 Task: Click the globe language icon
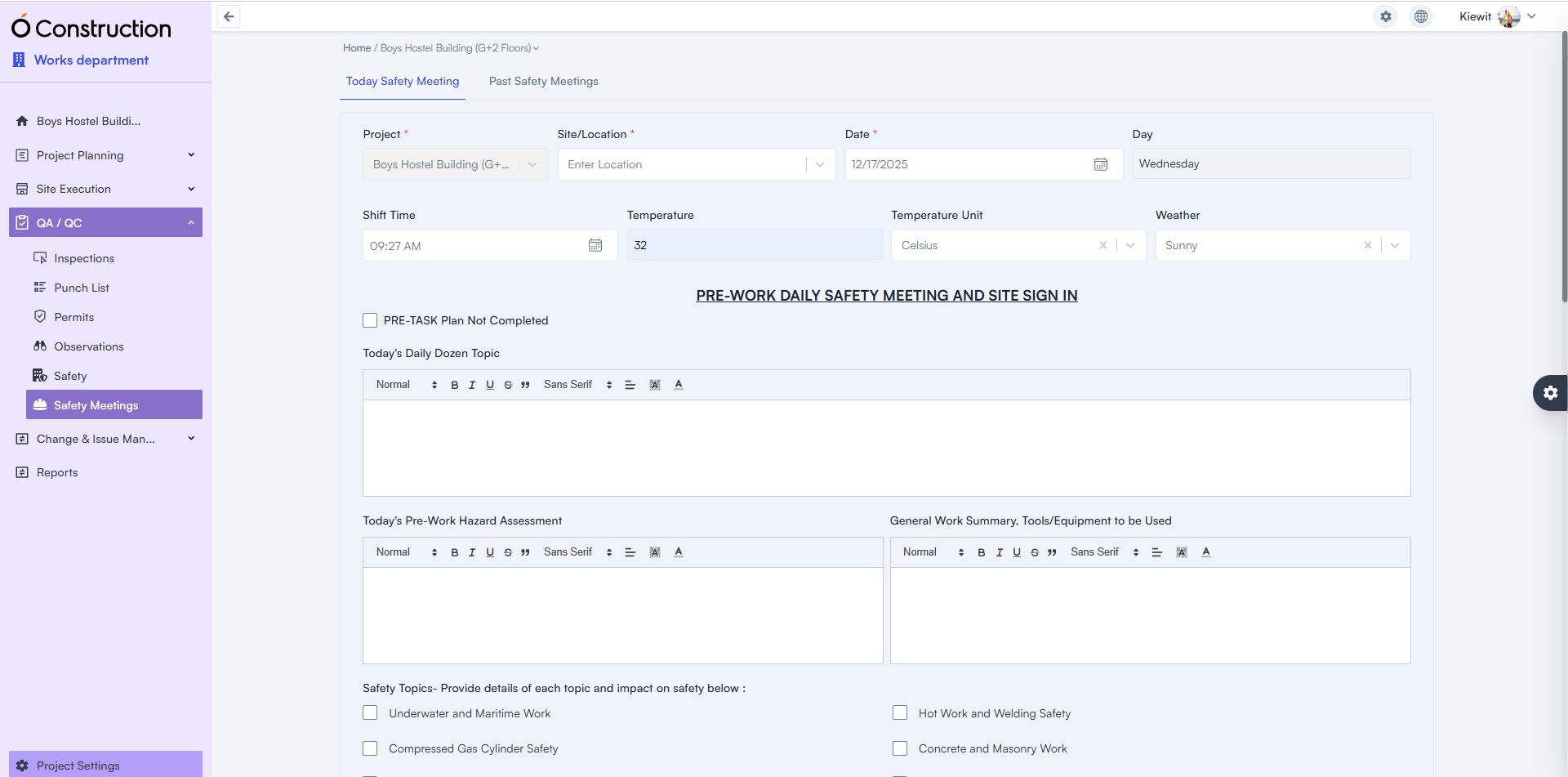coord(1421,16)
